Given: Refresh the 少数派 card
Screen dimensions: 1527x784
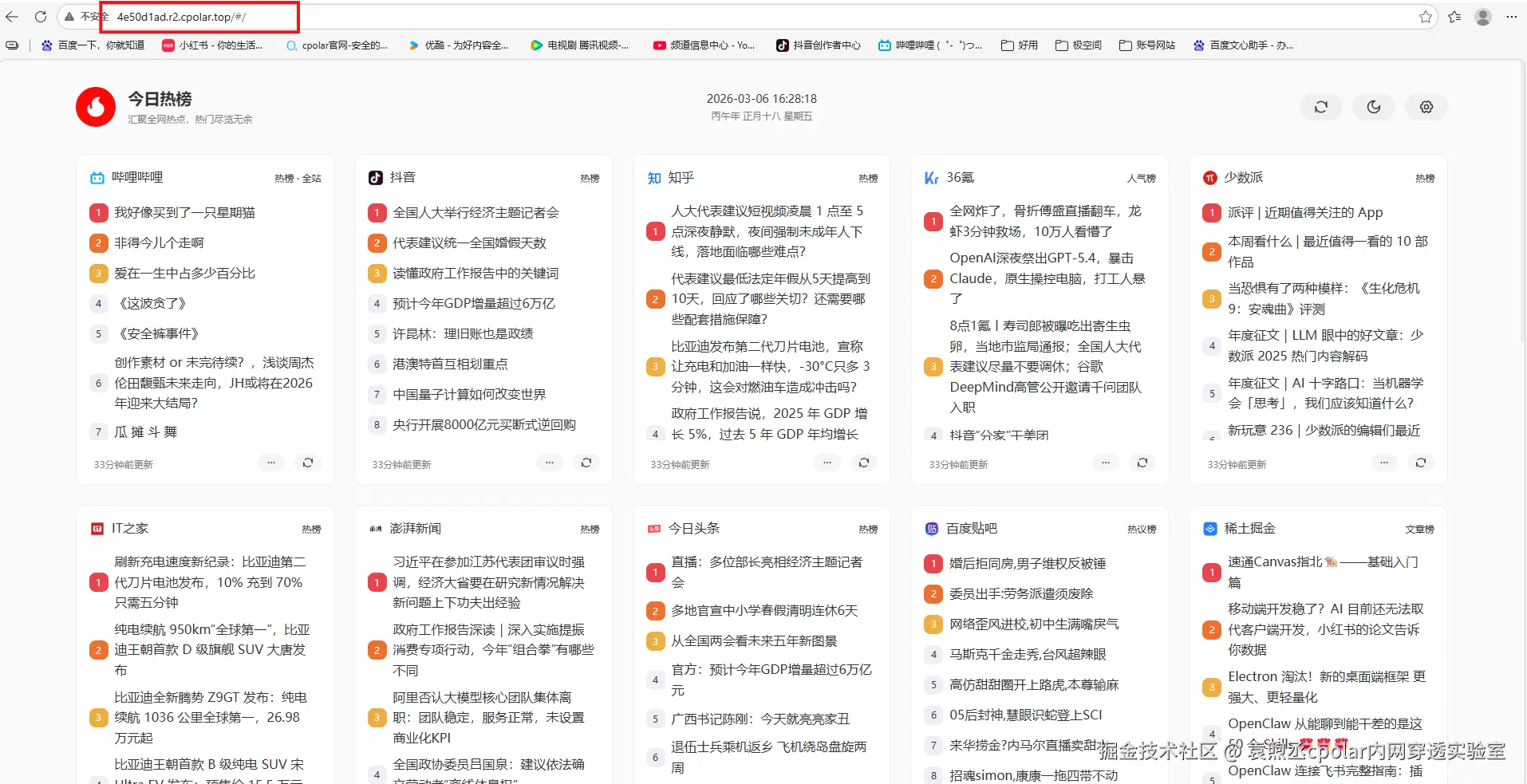Looking at the screenshot, I should (1421, 463).
